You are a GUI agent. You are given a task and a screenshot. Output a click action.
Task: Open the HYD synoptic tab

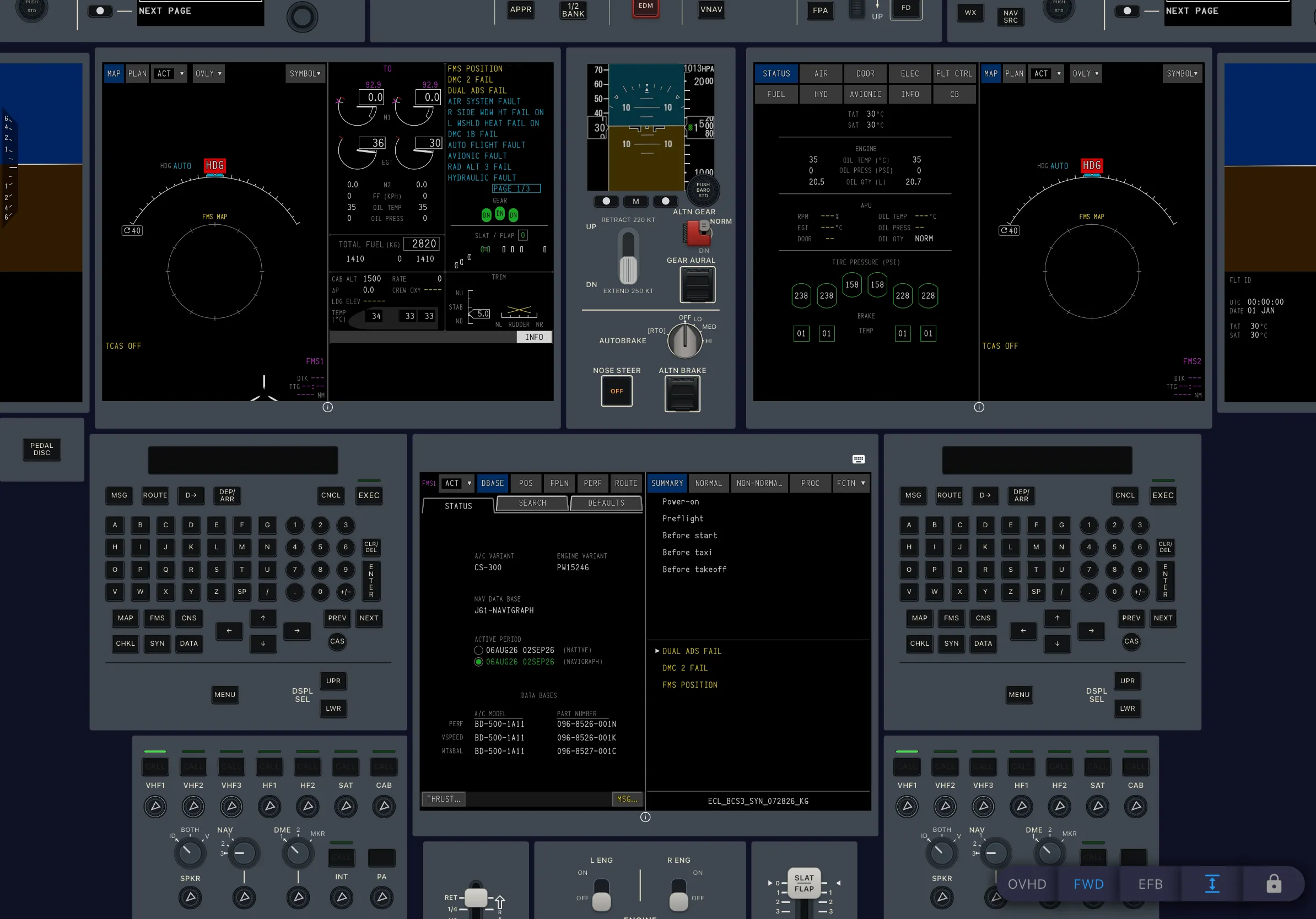(x=821, y=94)
